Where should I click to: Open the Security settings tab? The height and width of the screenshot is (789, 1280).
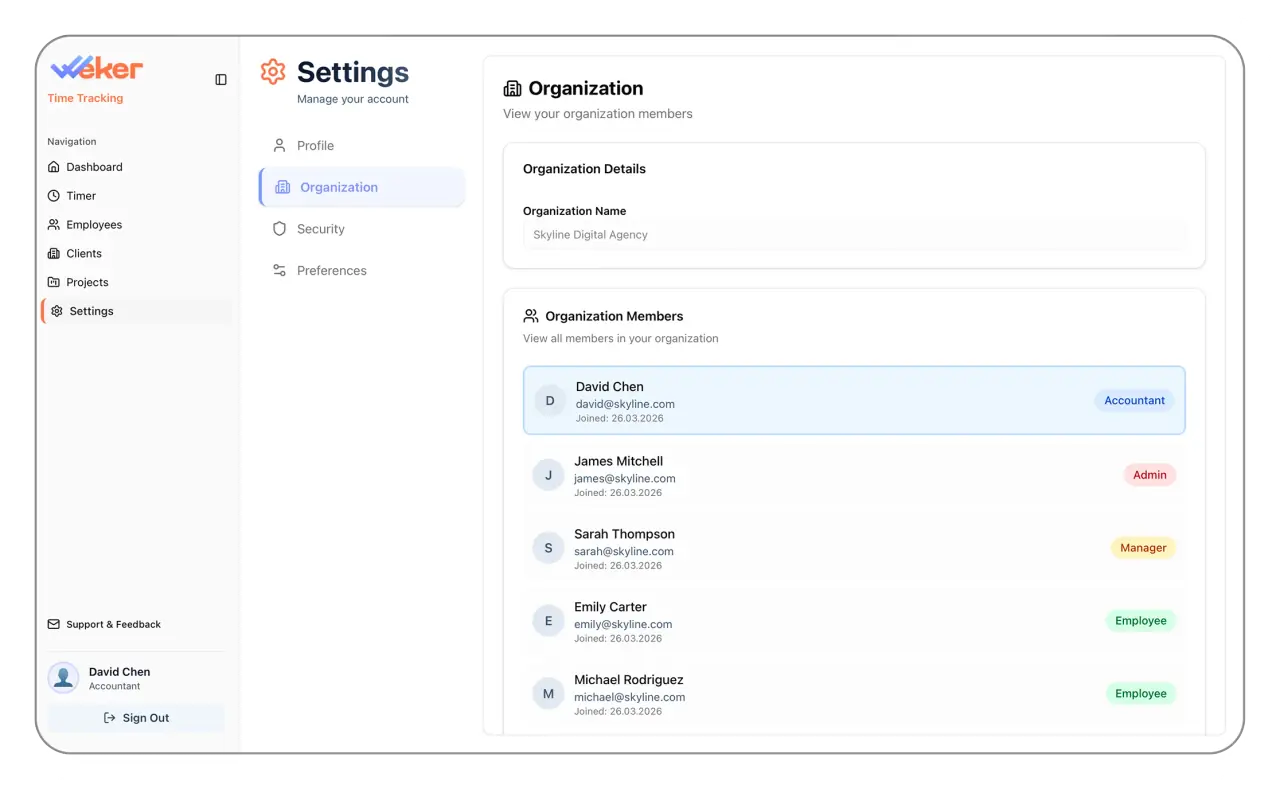(320, 229)
